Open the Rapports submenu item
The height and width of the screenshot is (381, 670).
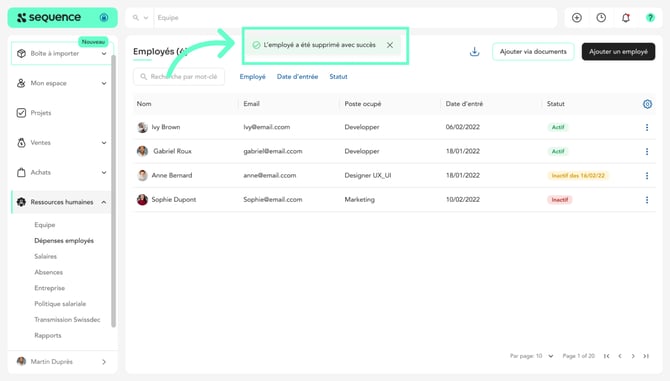click(48, 335)
